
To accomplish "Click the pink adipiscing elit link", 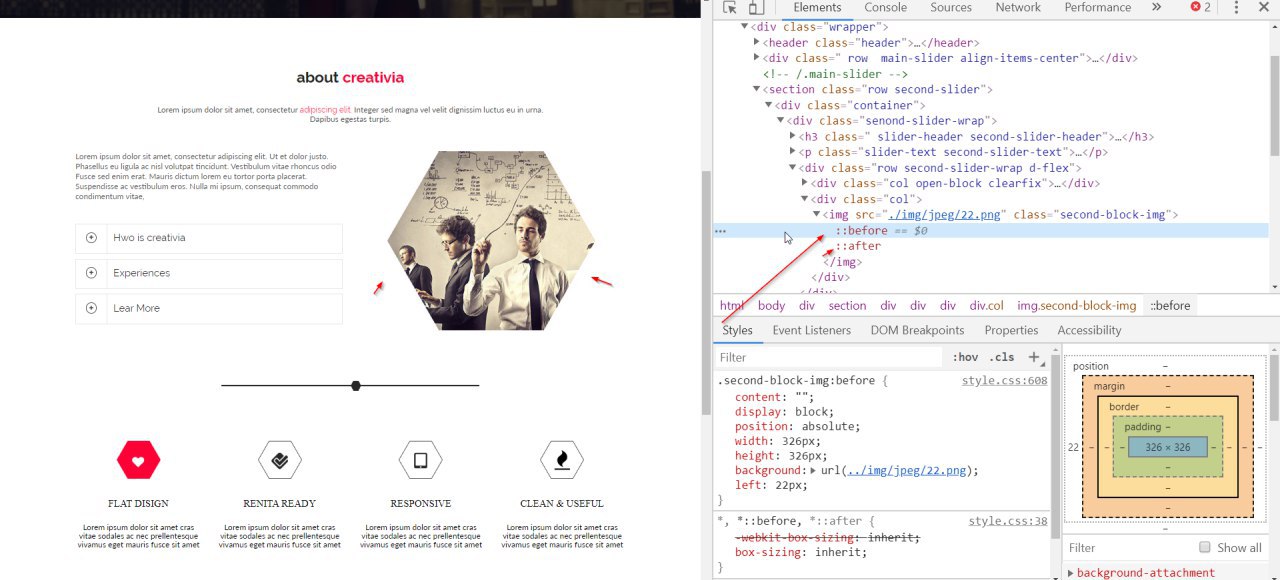I will pyautogui.click(x=325, y=110).
